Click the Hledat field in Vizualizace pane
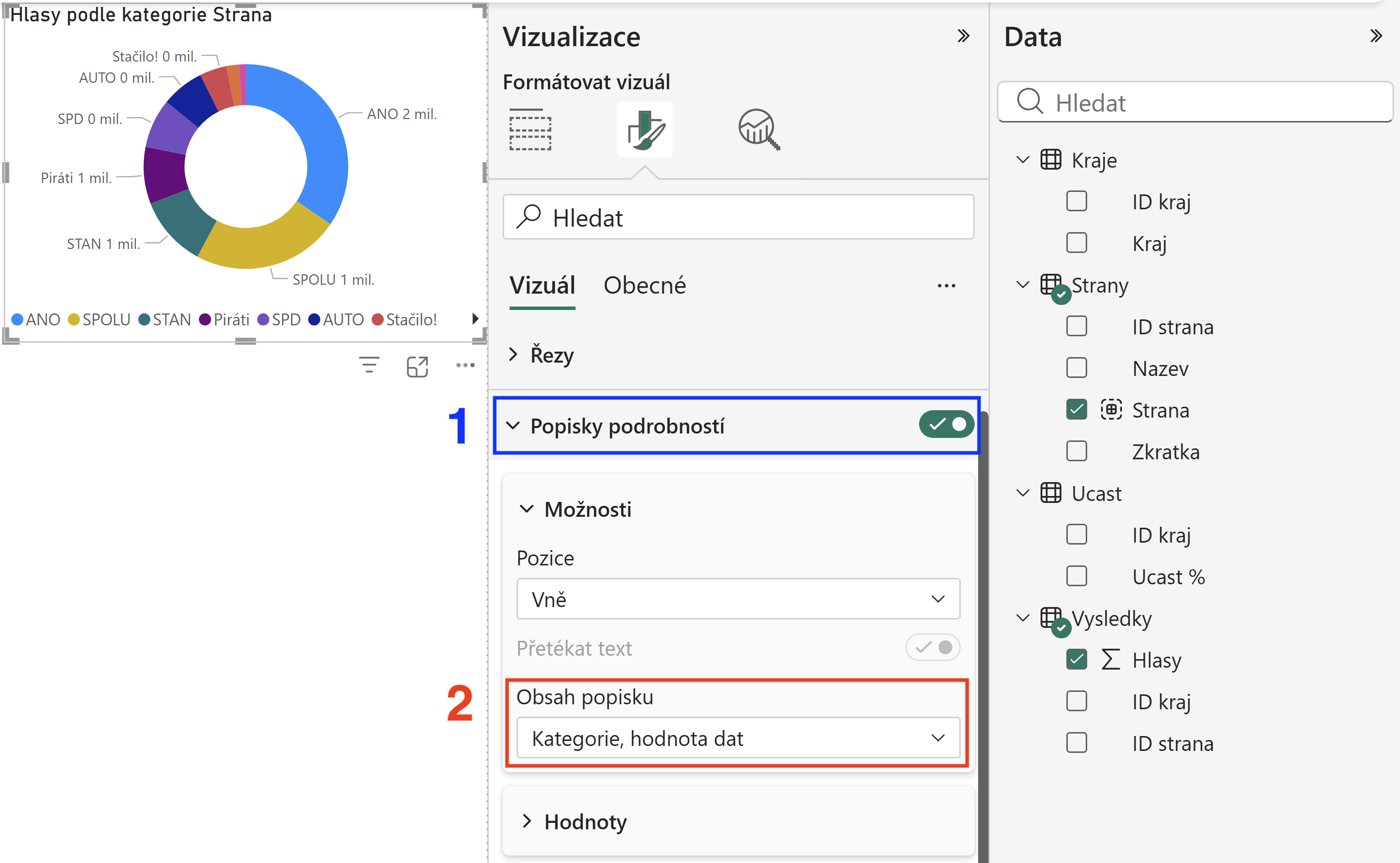The height and width of the screenshot is (863, 1400). pos(738,217)
